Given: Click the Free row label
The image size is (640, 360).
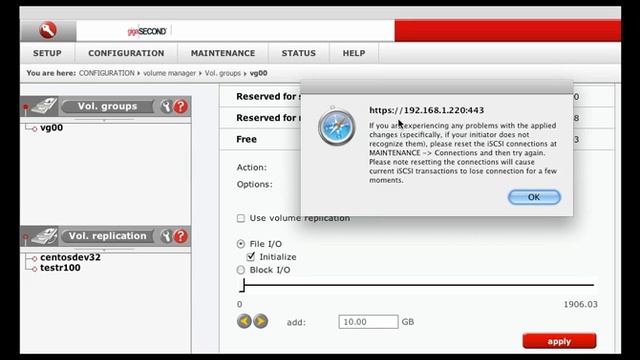Looking at the screenshot, I should pyautogui.click(x=247, y=139).
